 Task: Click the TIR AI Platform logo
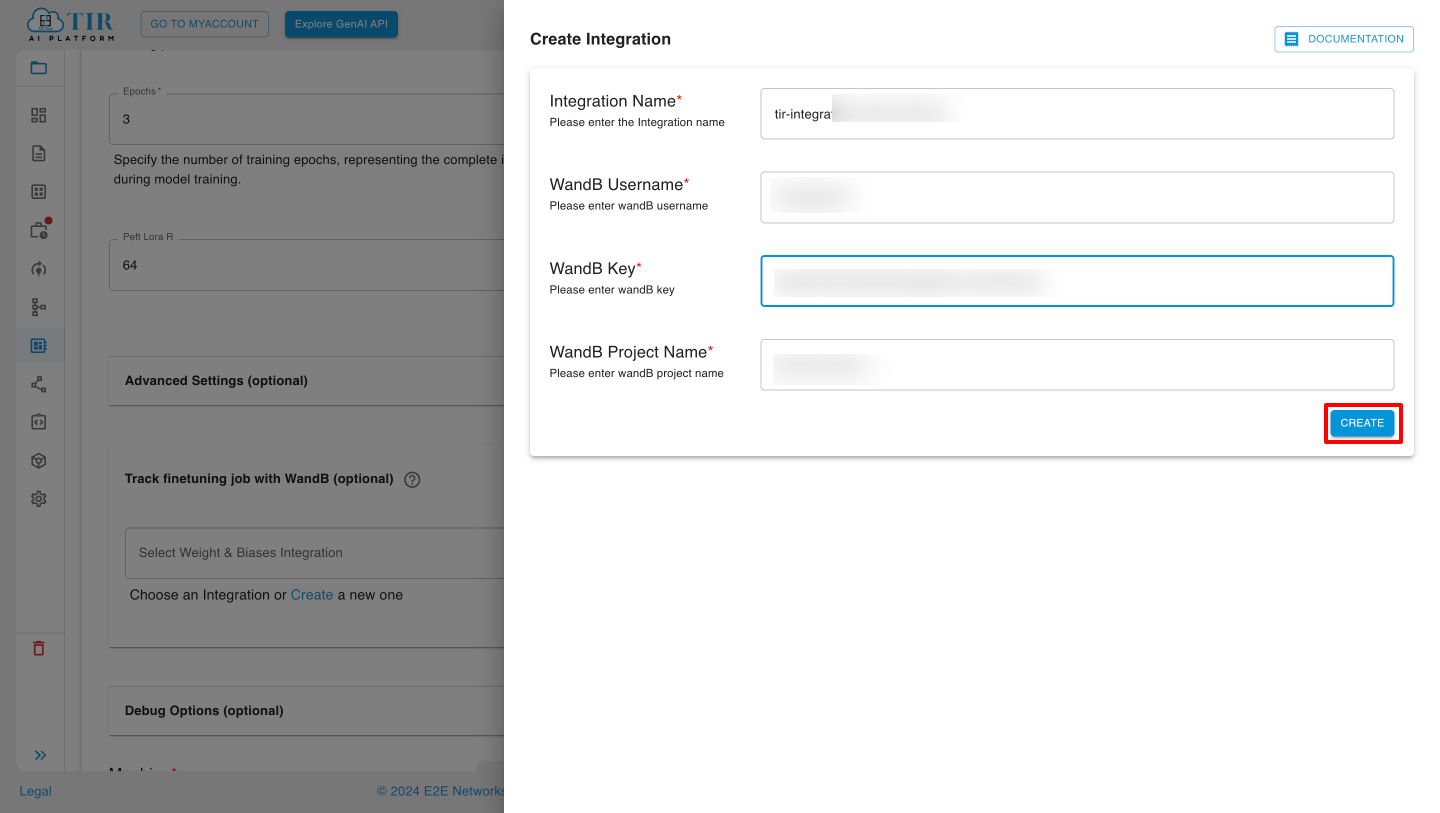pyautogui.click(x=70, y=24)
